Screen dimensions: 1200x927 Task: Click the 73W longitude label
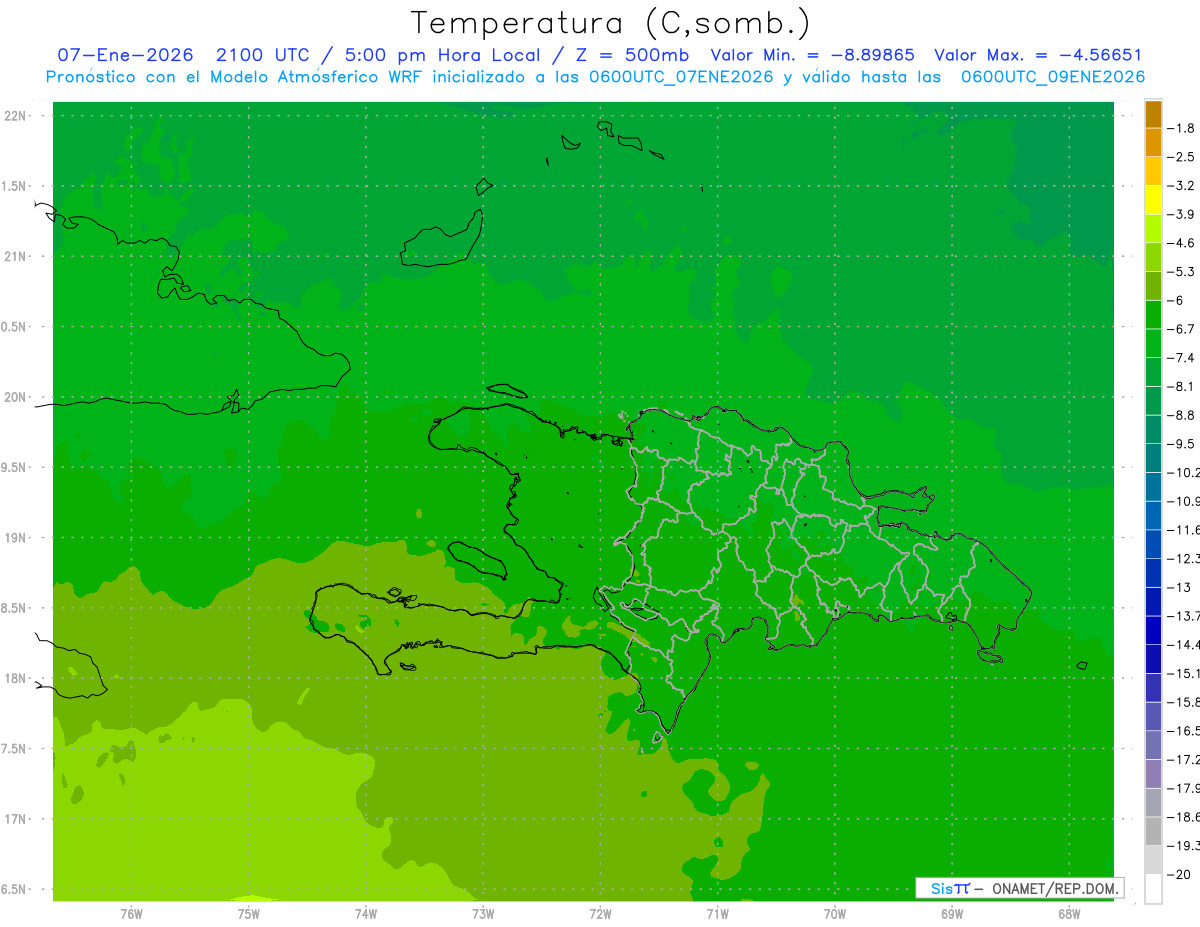[483, 913]
